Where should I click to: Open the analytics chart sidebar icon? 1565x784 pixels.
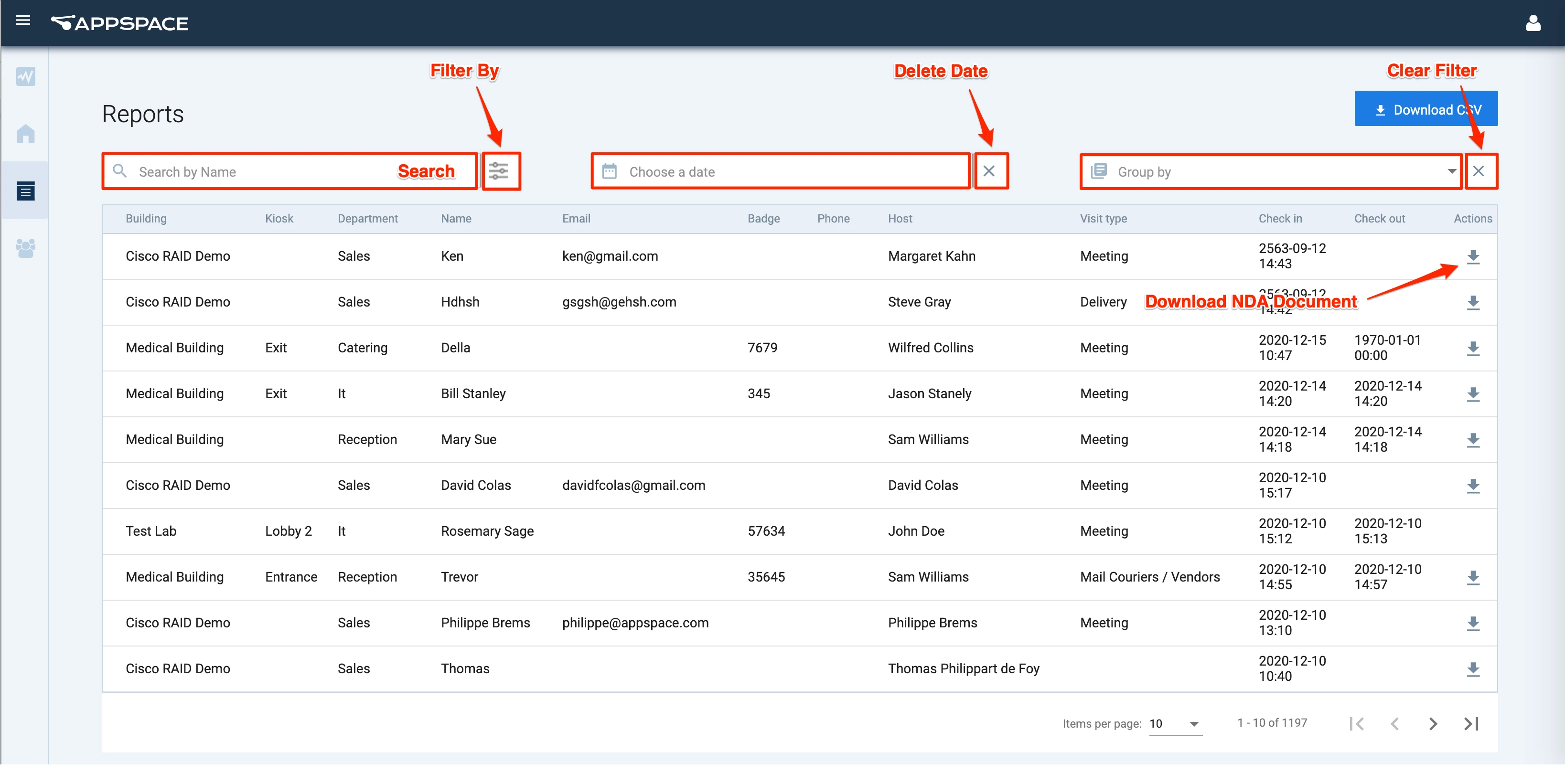point(25,76)
